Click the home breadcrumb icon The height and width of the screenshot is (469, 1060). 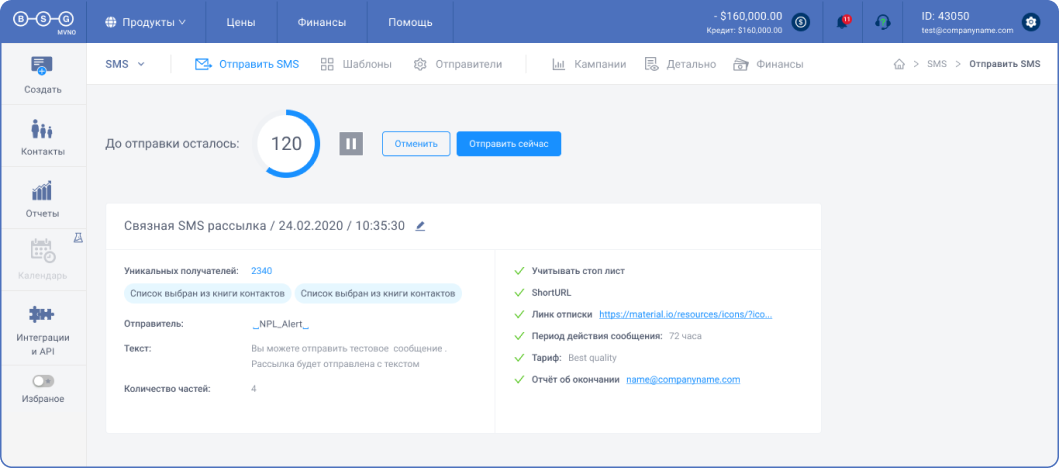(x=899, y=64)
